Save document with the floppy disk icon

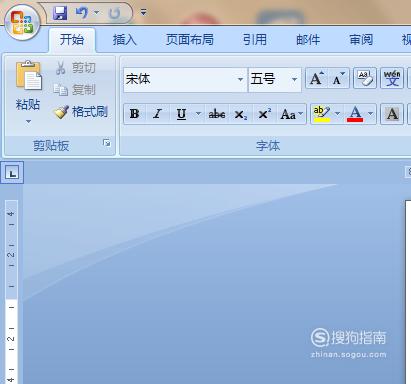tap(60, 13)
